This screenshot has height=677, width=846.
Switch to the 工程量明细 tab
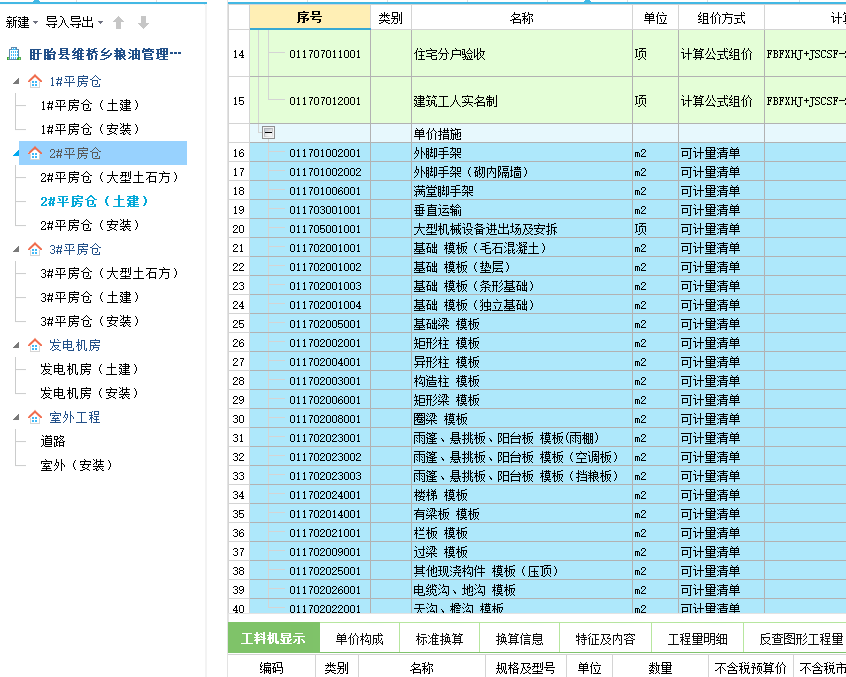click(698, 639)
